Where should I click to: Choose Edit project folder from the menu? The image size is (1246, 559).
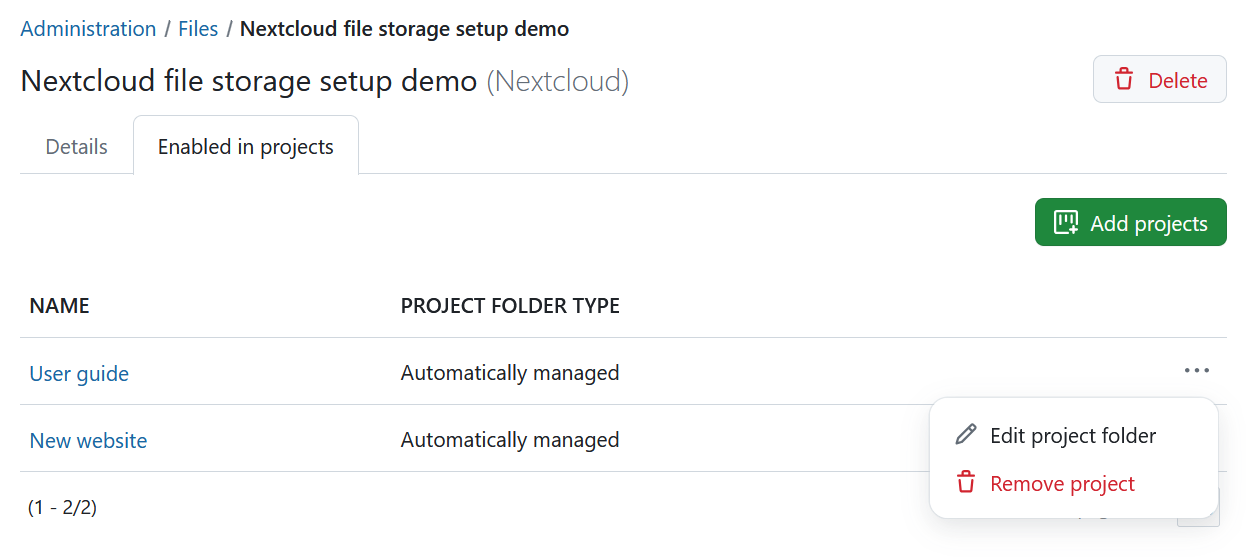coord(1072,436)
